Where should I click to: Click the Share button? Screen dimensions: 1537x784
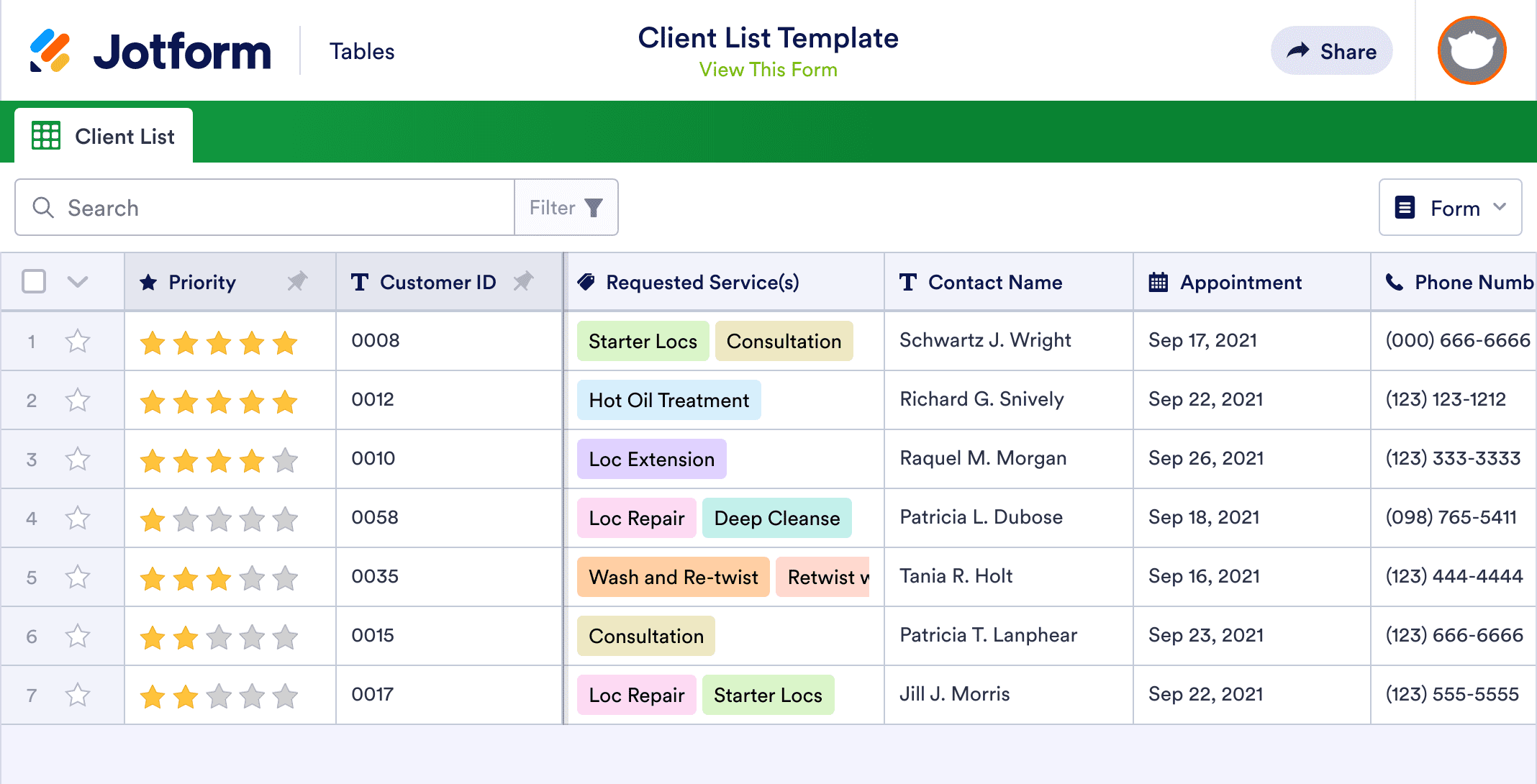[x=1333, y=50]
